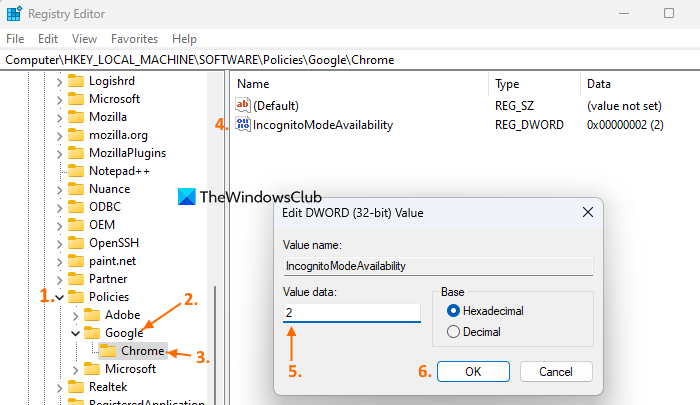Screen dimensions: 700x405
Task: Click the Notepad++ folder icon
Action: [x=76, y=171]
